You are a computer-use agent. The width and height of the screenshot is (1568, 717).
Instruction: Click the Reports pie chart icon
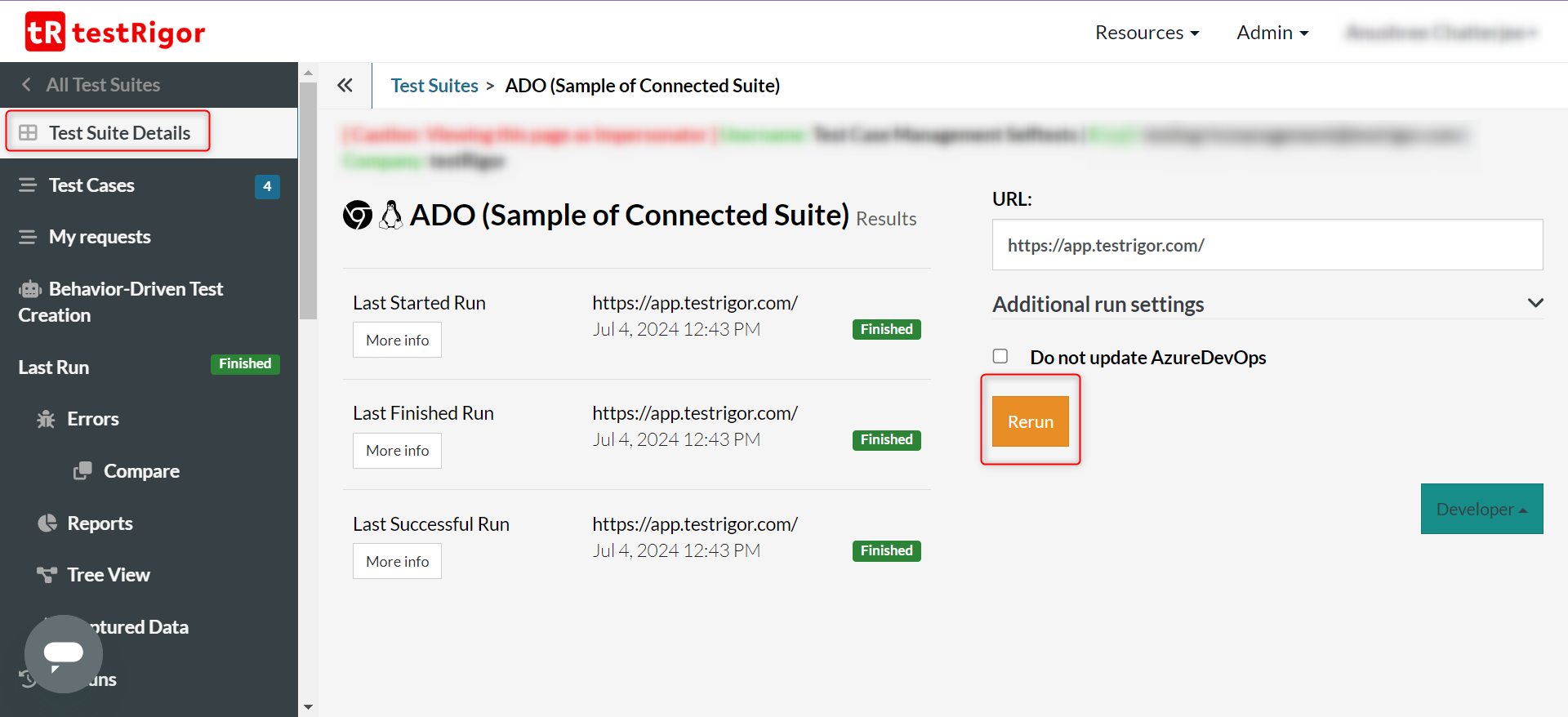coord(47,523)
